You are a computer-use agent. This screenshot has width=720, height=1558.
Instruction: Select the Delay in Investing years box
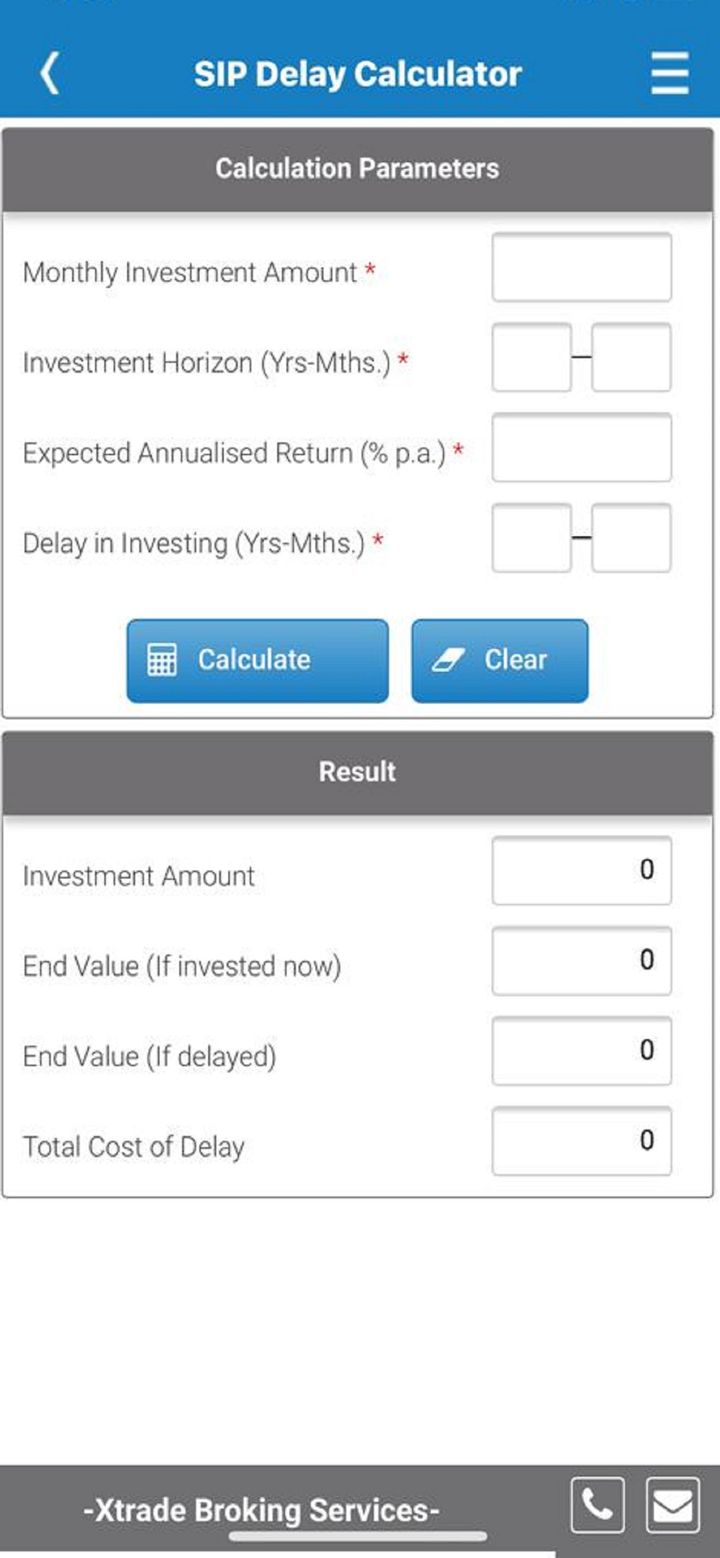pos(531,538)
